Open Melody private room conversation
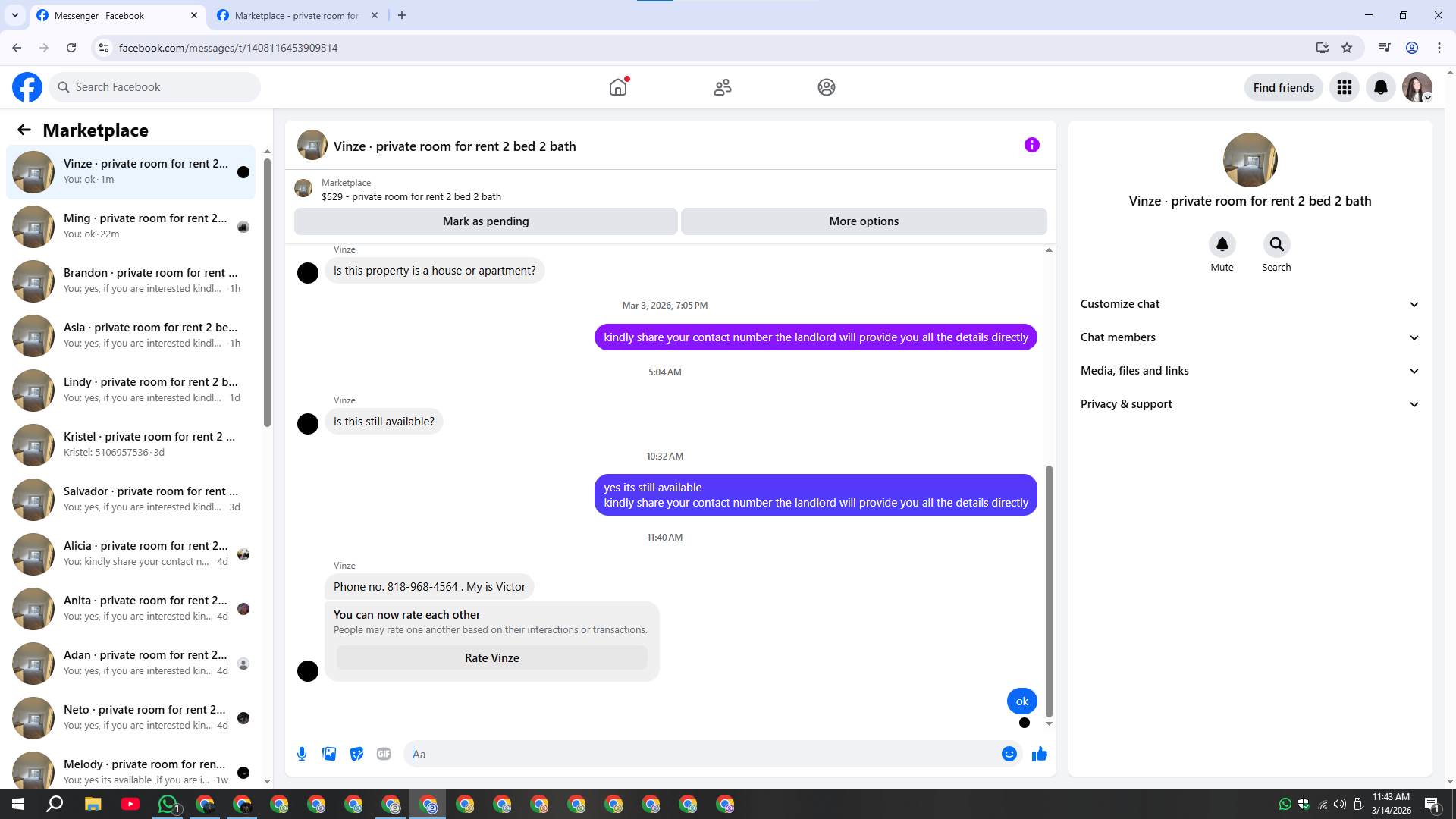 point(131,767)
